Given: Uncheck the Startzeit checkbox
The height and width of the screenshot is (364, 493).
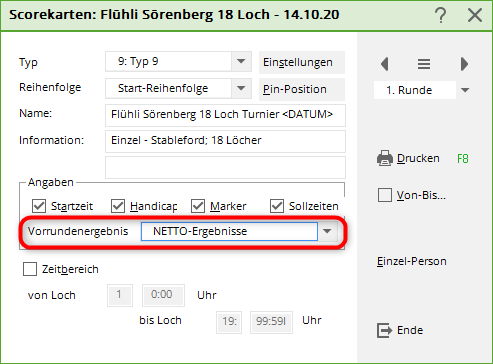Looking at the screenshot, I should (39, 206).
